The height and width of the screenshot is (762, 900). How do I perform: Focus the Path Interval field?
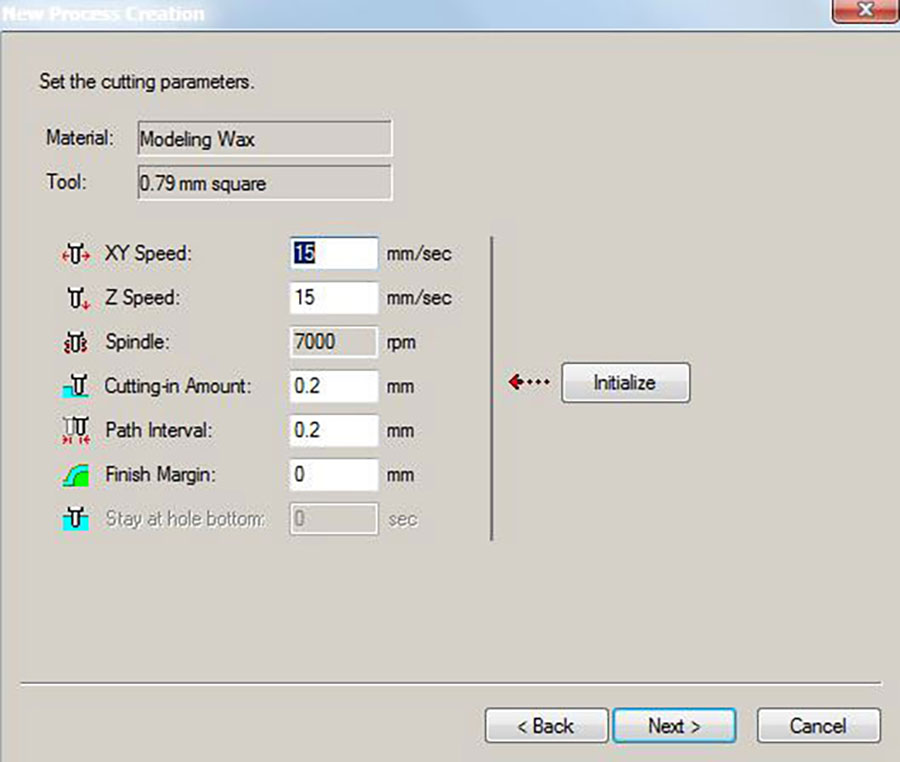[x=334, y=430]
